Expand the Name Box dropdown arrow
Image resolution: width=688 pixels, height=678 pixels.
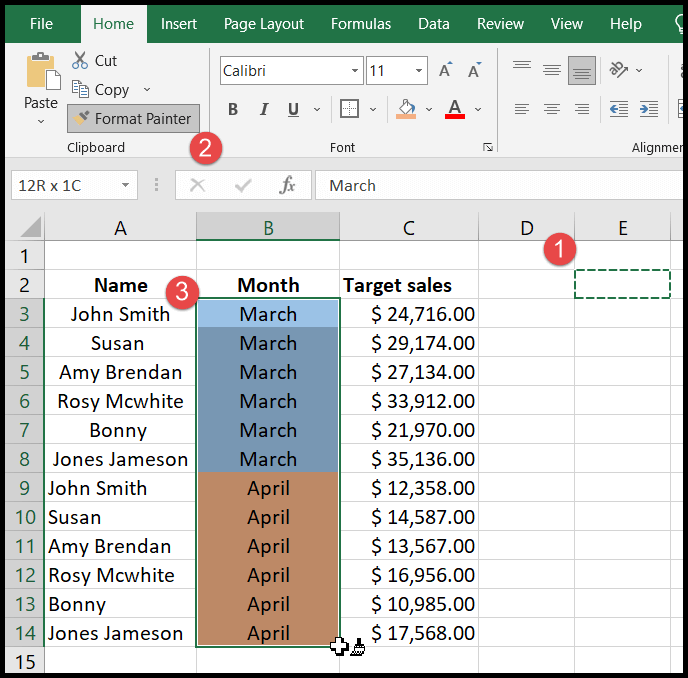[x=125, y=185]
